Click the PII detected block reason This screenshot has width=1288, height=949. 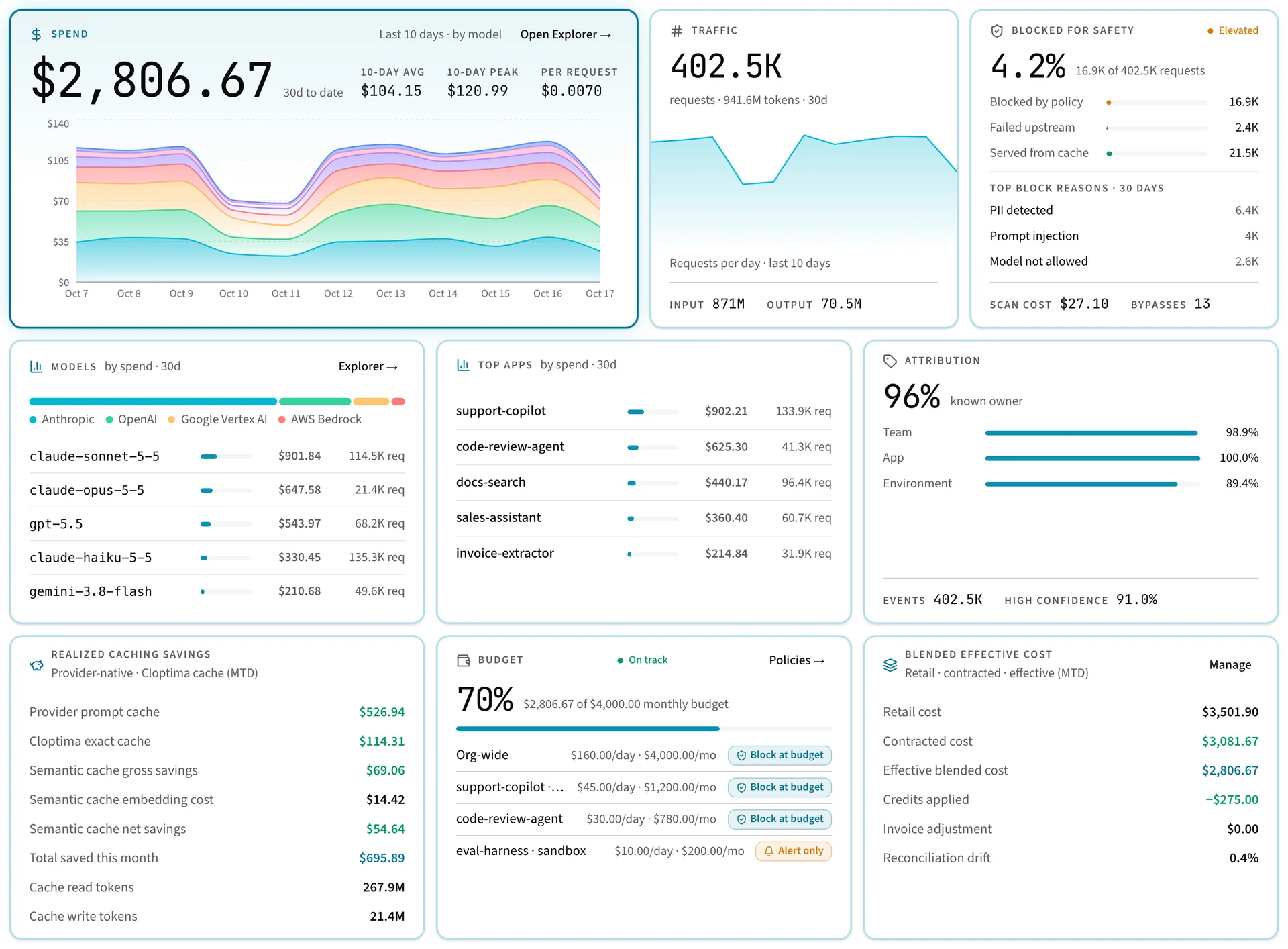coord(1124,211)
